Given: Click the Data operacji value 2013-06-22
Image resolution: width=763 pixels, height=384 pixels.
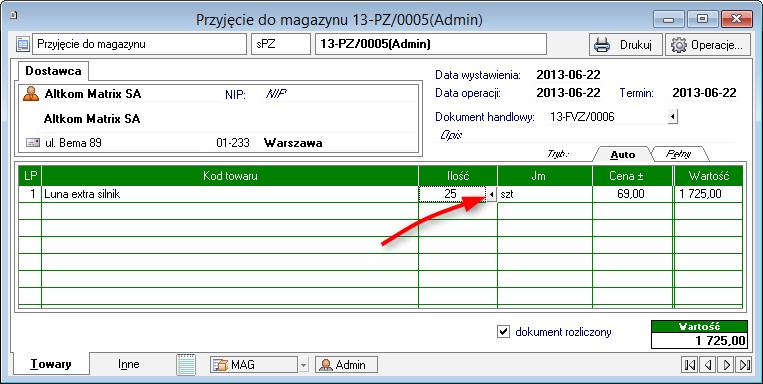Looking at the screenshot, I should pos(568,92).
